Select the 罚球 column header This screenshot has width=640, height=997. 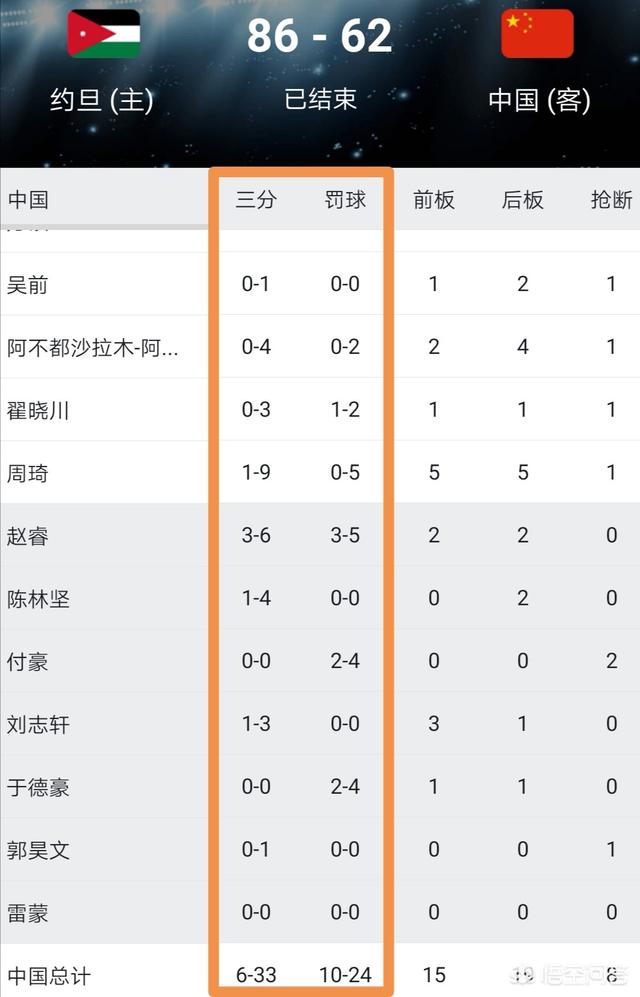tap(345, 200)
